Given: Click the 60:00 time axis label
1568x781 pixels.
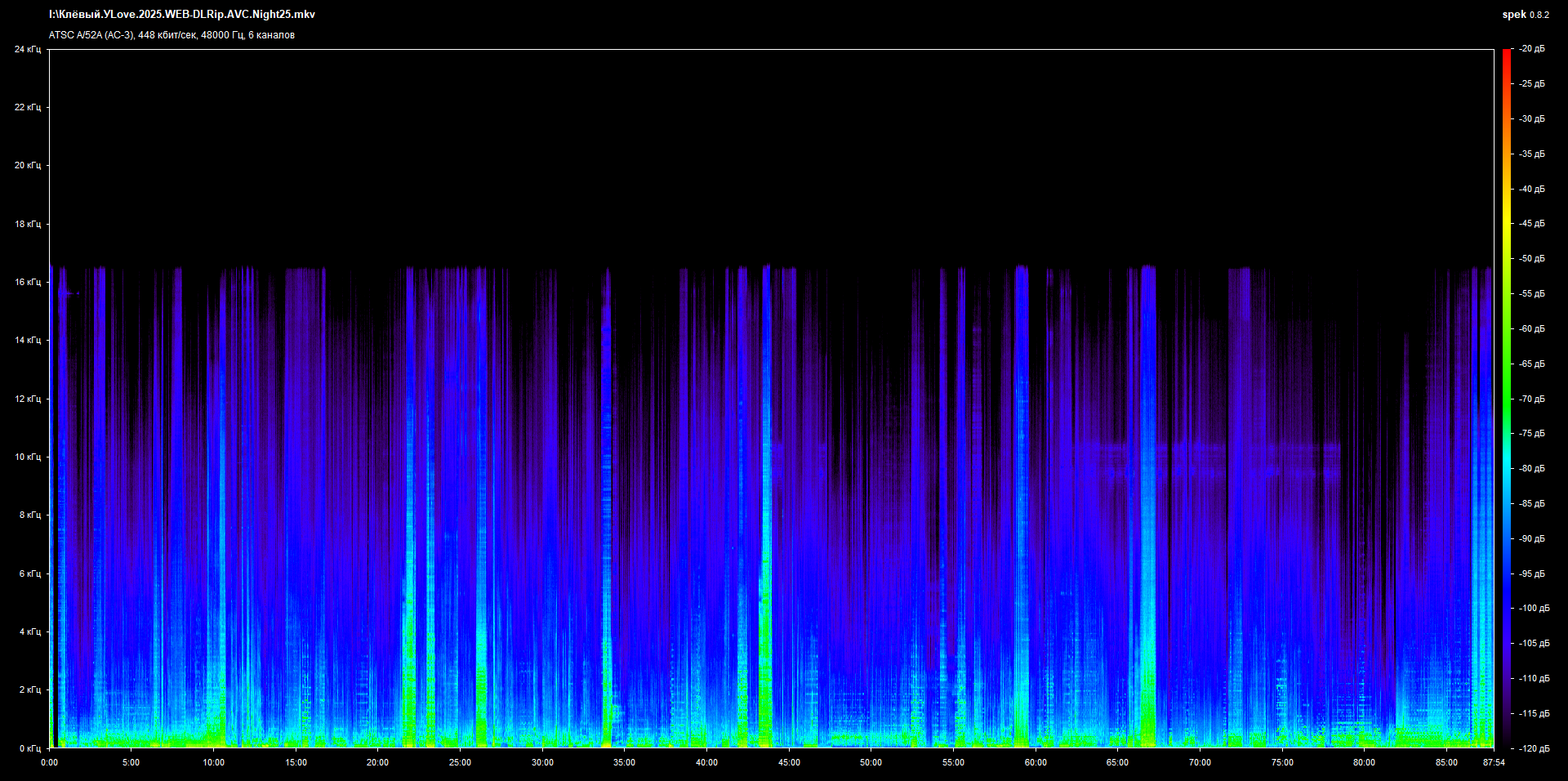Looking at the screenshot, I should (x=1036, y=762).
